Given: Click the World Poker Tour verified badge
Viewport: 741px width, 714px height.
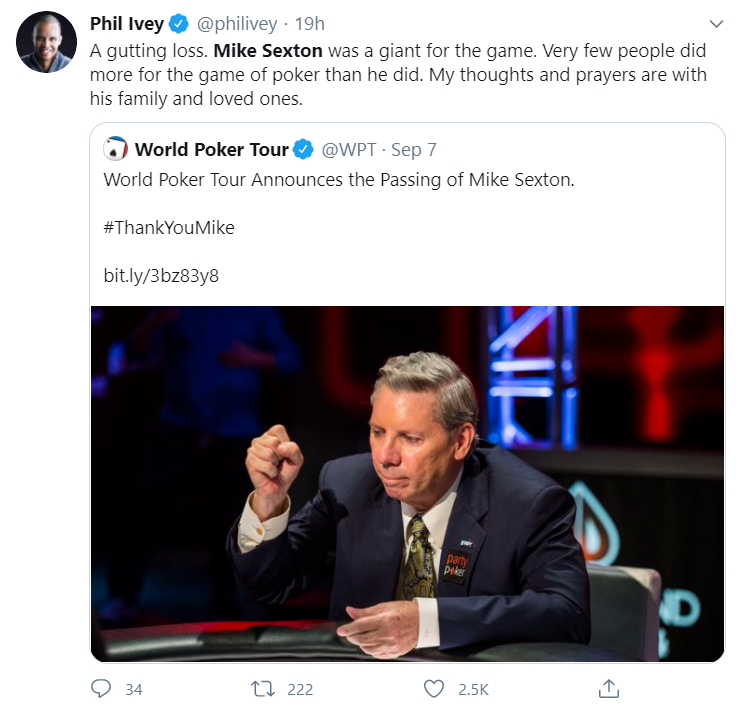Looking at the screenshot, I should [304, 150].
